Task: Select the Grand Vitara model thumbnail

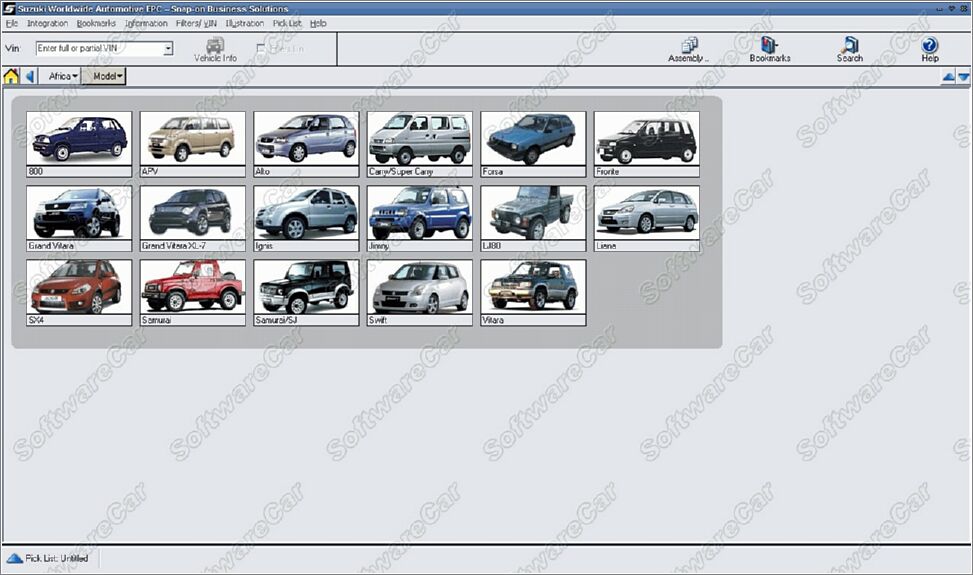Action: (x=78, y=213)
